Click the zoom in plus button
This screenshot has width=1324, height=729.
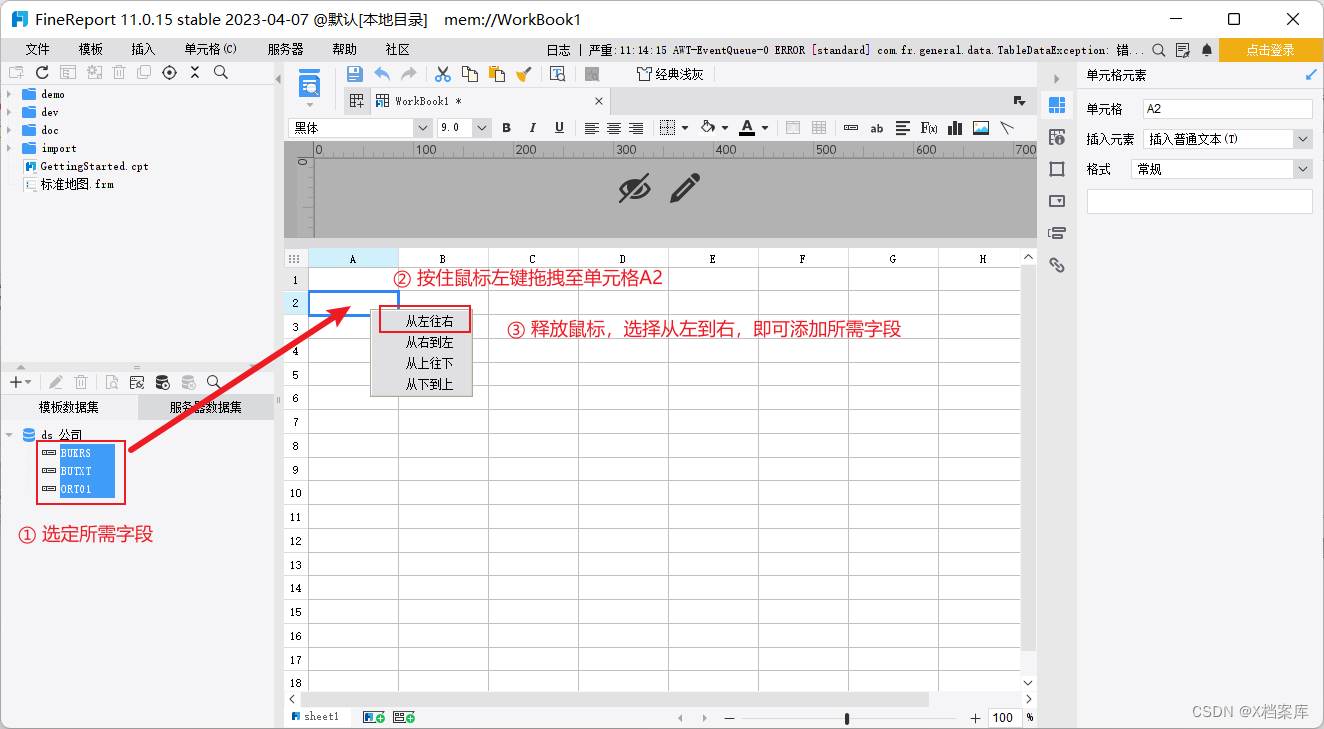(976, 718)
